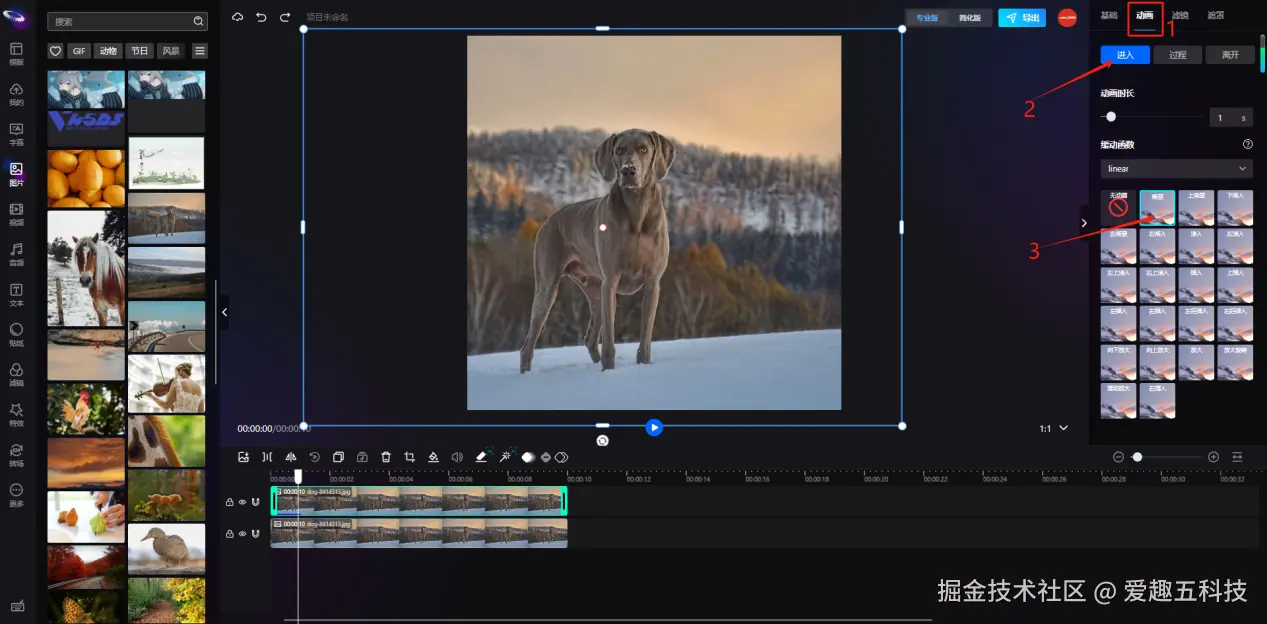Open the 更多 more options sidebar item
The image size is (1267, 624).
point(16,495)
